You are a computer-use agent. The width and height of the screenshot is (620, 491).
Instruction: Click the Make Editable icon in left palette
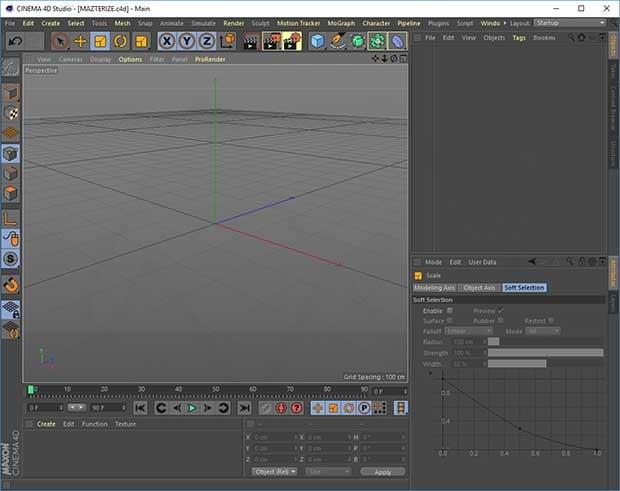[x=11, y=68]
